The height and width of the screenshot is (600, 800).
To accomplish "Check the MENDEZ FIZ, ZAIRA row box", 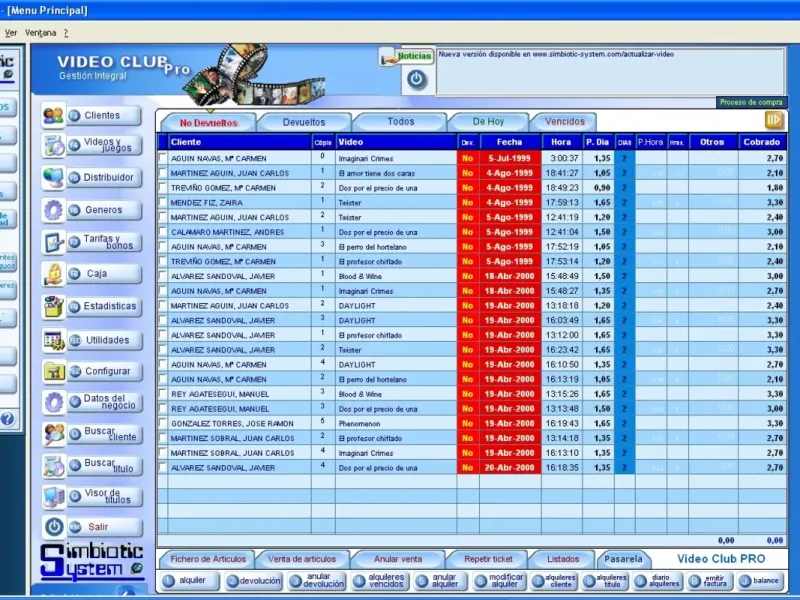I will [x=162, y=203].
